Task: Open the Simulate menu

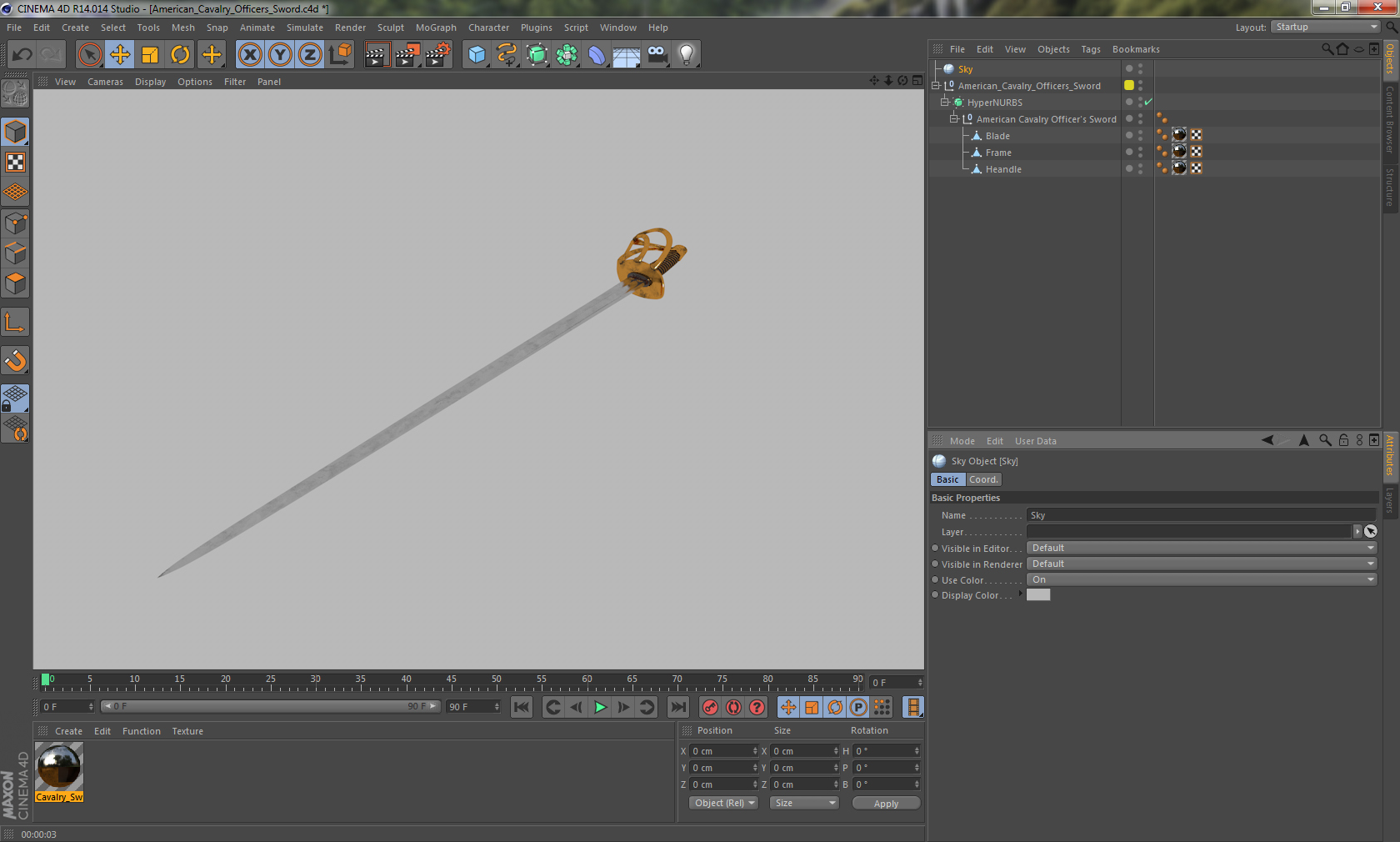Action: (x=305, y=28)
